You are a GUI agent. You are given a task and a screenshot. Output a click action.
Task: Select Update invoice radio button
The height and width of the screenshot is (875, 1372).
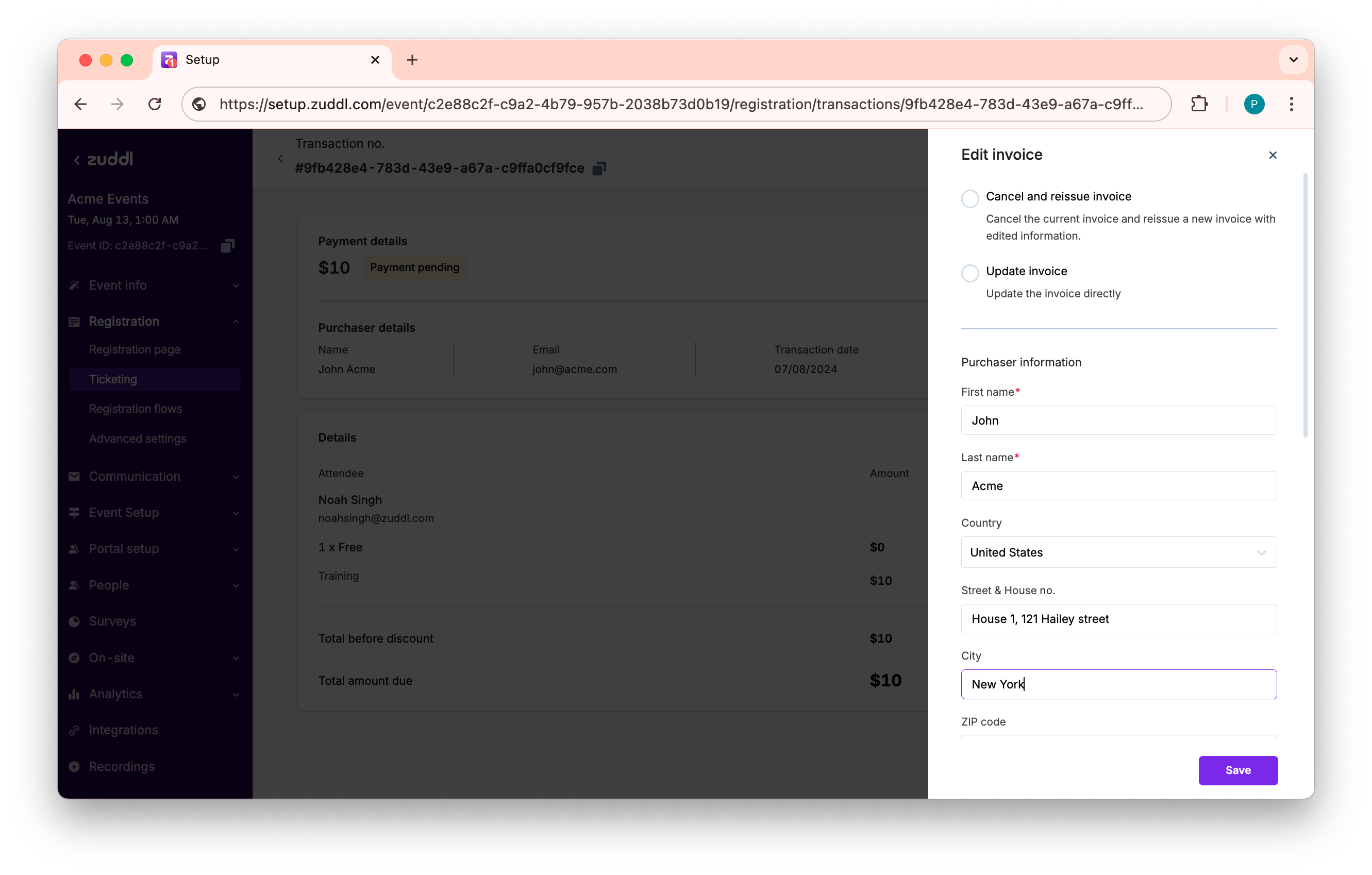point(970,274)
